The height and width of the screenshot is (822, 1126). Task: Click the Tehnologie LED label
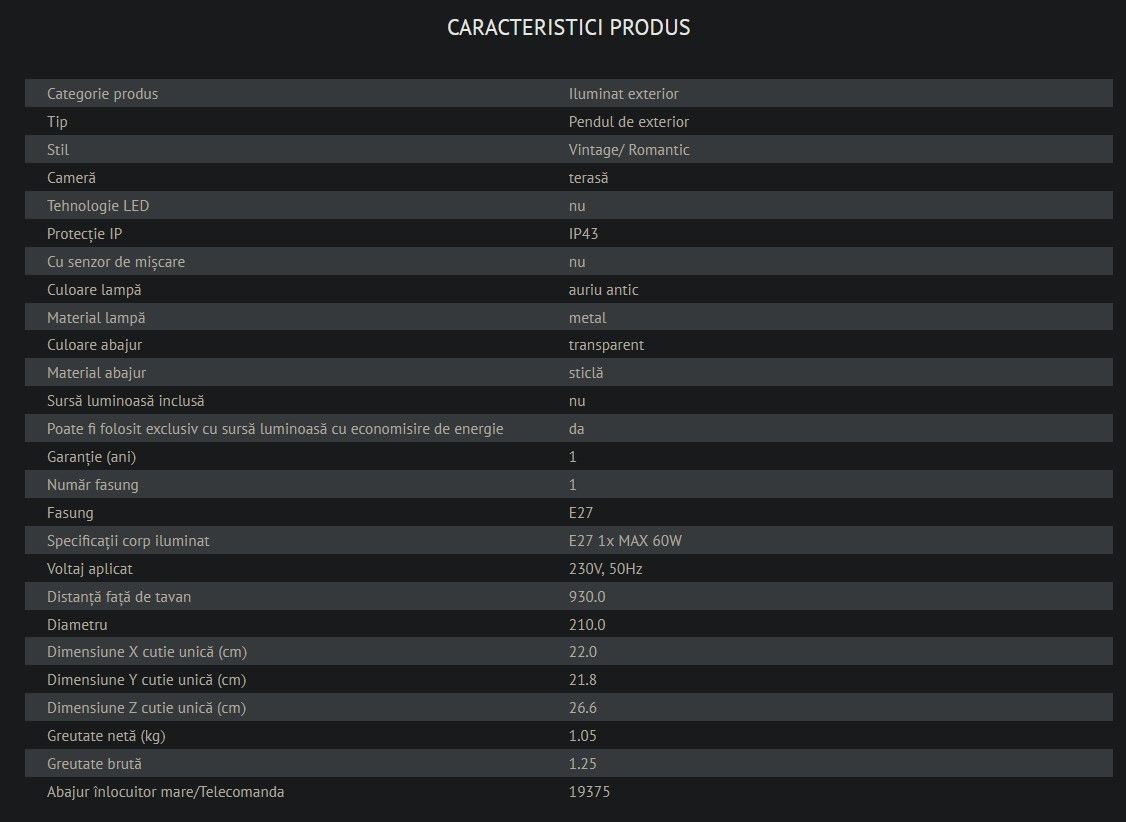point(98,206)
